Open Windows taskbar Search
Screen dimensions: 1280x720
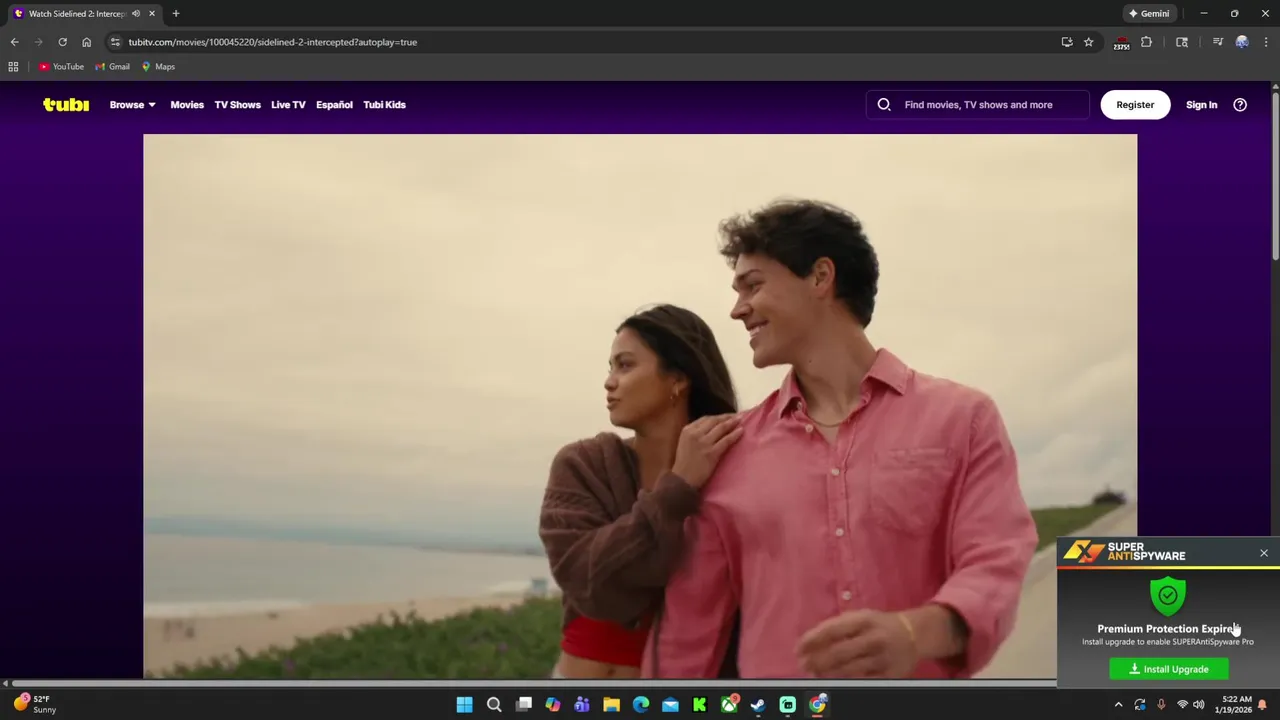494,705
